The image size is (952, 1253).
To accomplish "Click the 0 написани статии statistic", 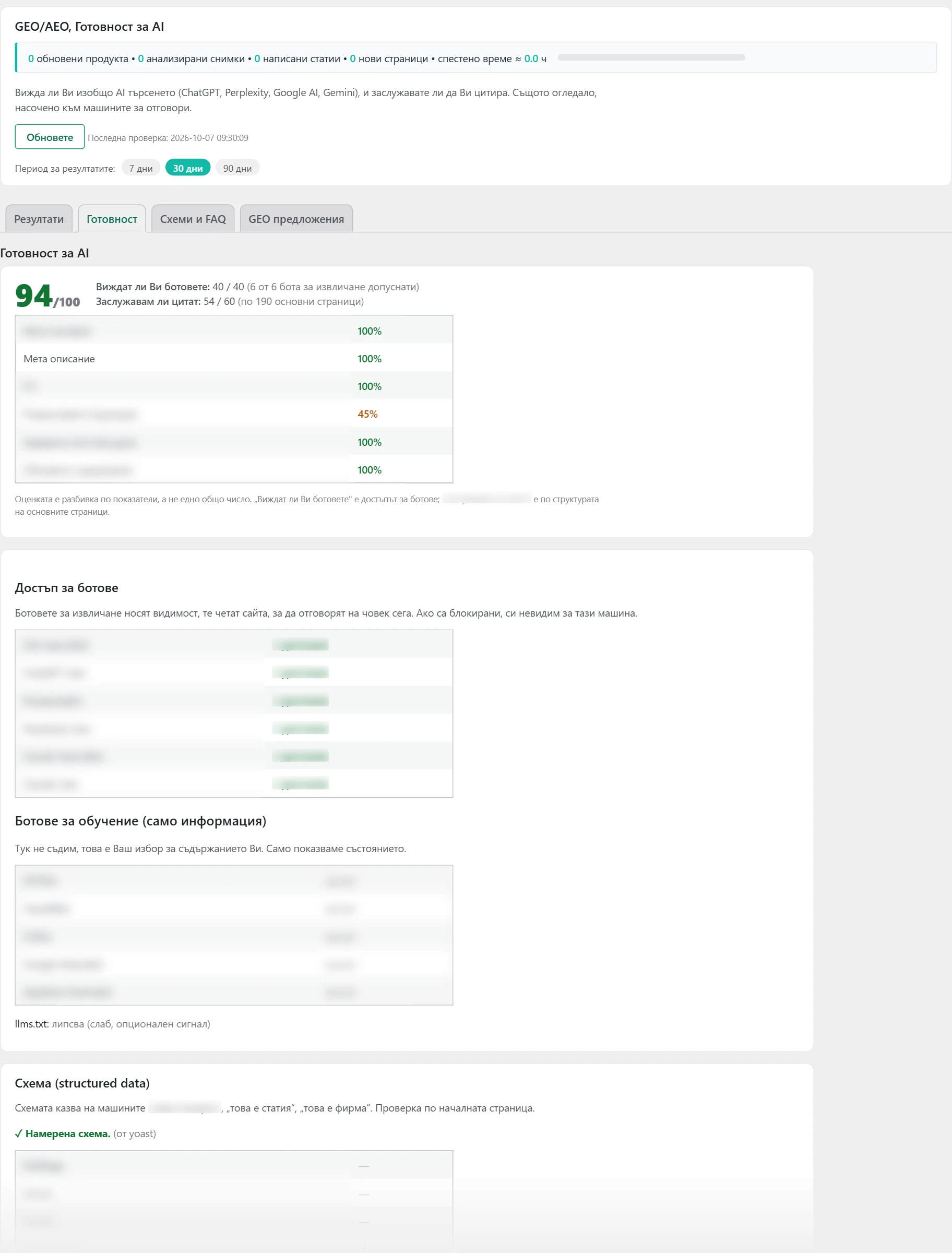I will (297, 59).
